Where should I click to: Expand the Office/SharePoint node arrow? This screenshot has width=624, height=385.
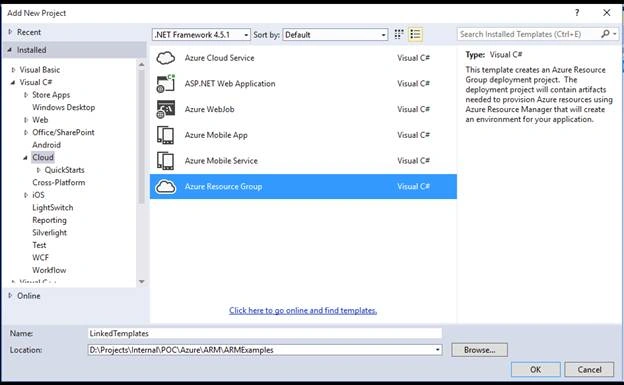coord(26,132)
